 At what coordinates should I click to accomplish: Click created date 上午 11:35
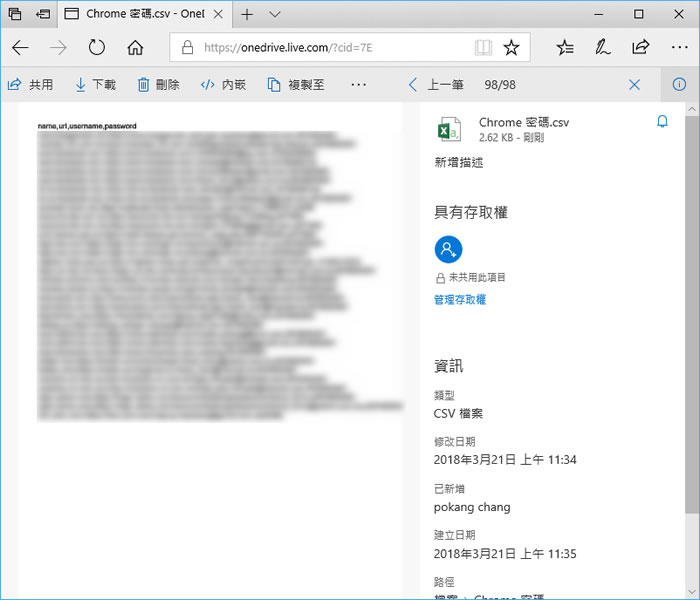pos(505,554)
